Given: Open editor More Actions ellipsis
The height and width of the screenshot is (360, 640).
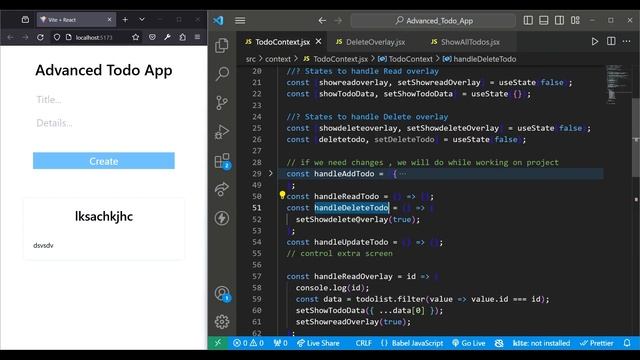Looking at the screenshot, I should pos(627,41).
